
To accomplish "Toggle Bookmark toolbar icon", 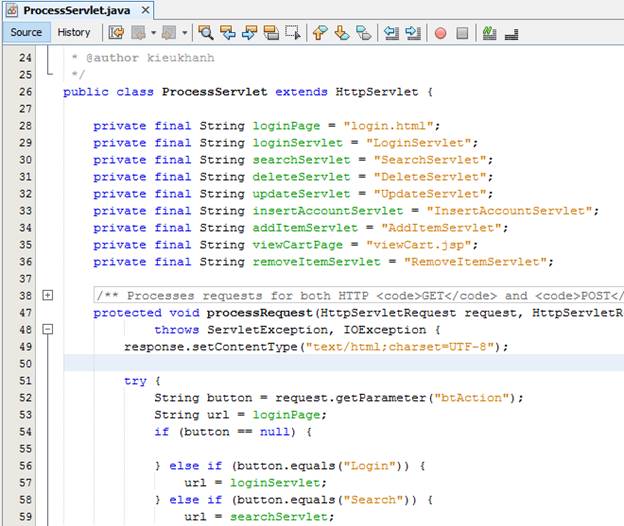I will [363, 33].
